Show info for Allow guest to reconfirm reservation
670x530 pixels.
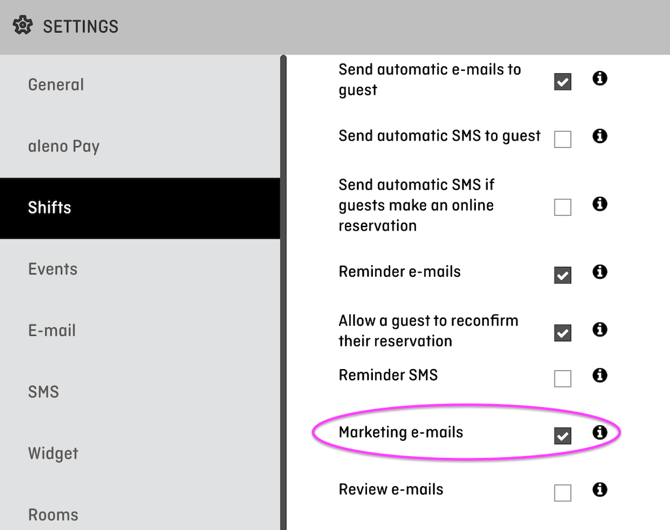(x=599, y=329)
